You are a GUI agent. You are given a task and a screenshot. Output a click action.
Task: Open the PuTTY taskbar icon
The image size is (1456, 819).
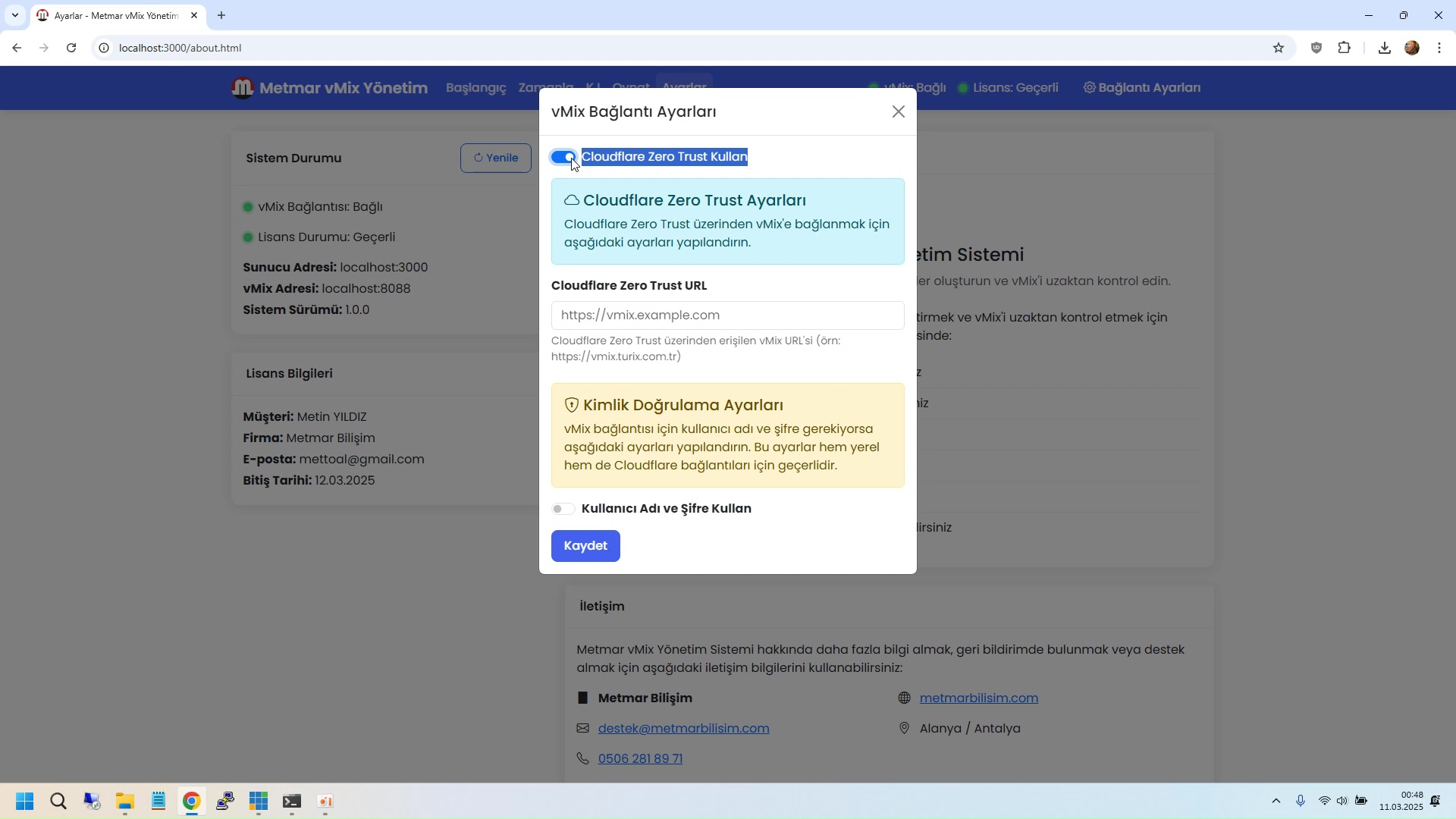pyautogui.click(x=225, y=802)
